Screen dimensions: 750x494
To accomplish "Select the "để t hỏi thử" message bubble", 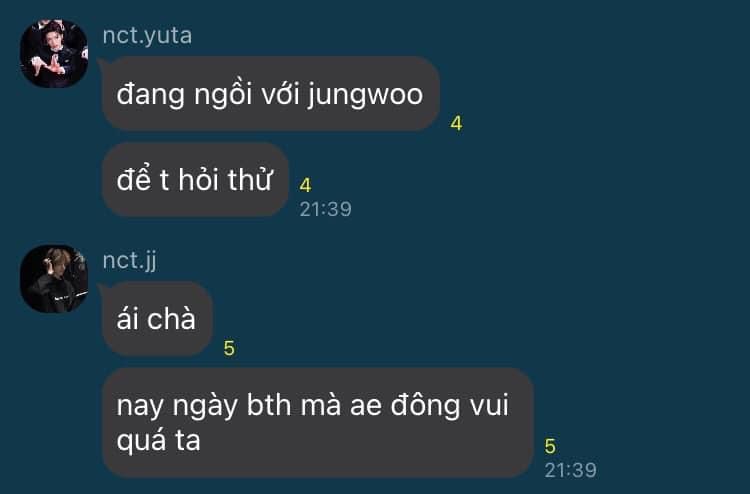I will pos(195,180).
